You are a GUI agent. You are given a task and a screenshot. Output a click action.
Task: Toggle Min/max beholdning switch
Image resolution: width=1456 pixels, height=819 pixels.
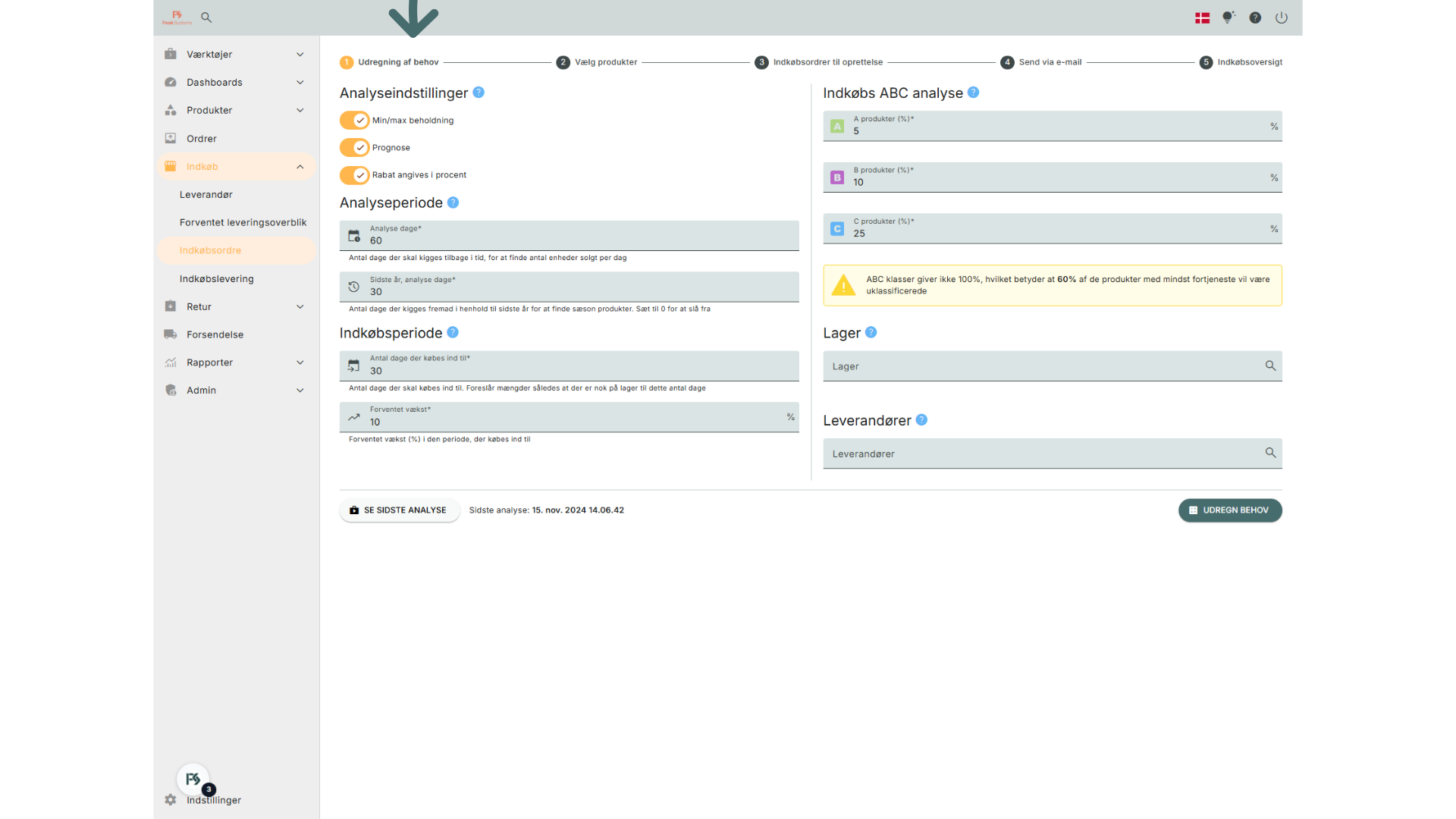pyautogui.click(x=354, y=121)
